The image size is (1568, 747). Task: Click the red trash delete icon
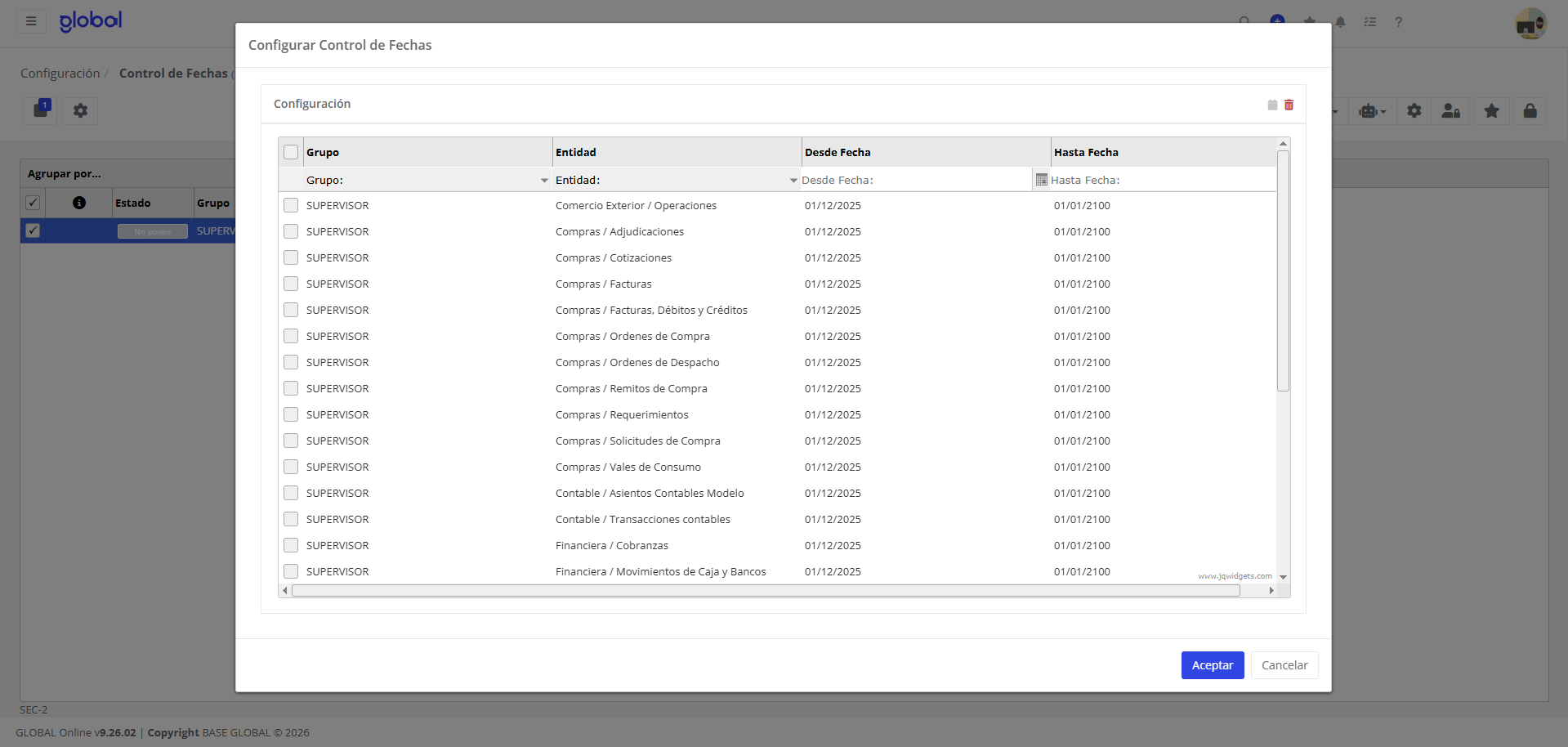point(1289,105)
